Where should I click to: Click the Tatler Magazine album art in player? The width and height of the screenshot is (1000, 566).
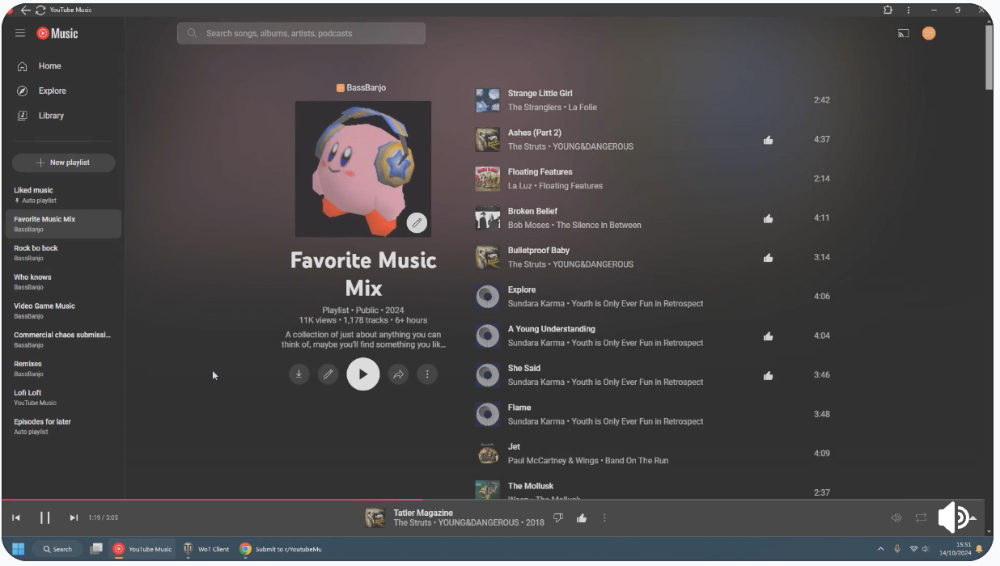pos(375,518)
